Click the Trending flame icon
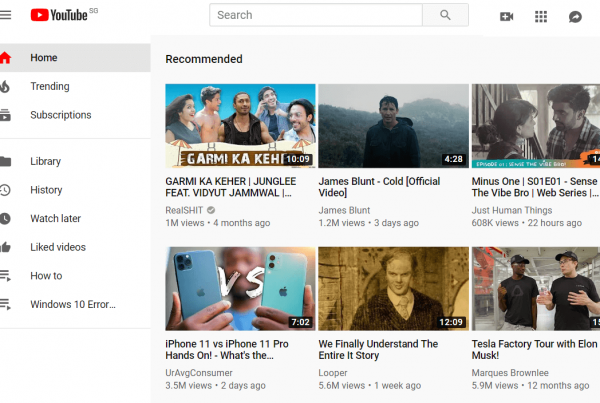The image size is (600, 403). (5, 86)
